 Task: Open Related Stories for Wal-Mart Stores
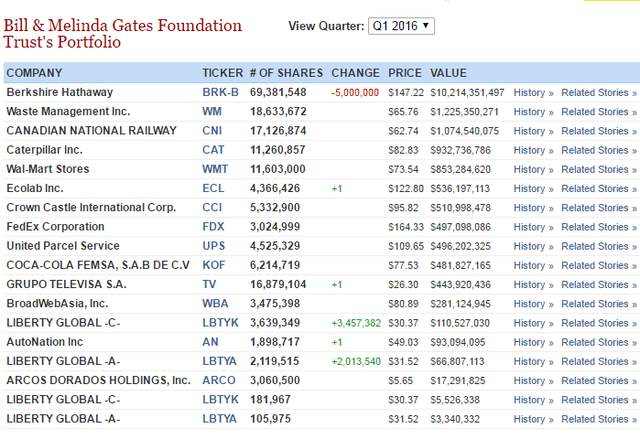click(x=599, y=169)
